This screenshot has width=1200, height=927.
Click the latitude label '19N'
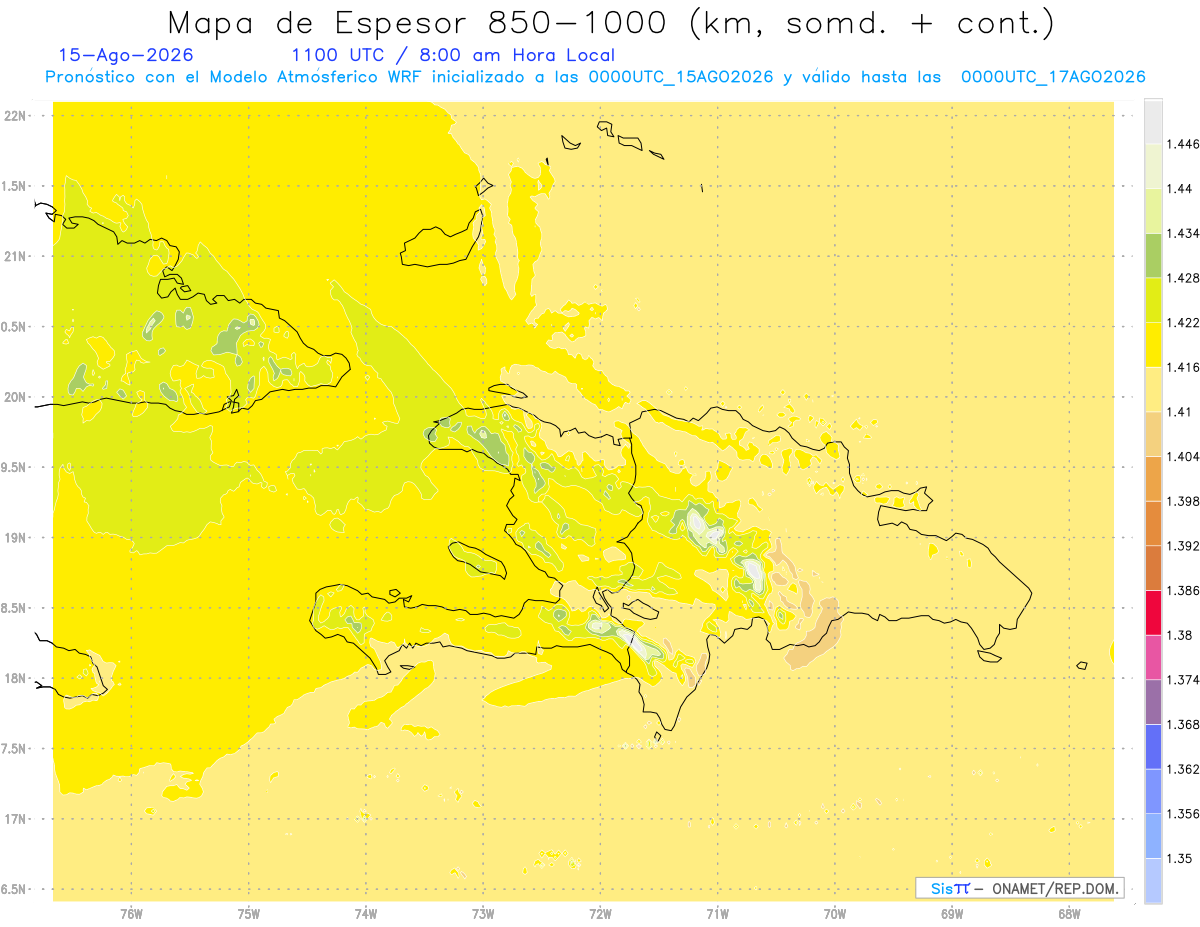click(x=17, y=538)
